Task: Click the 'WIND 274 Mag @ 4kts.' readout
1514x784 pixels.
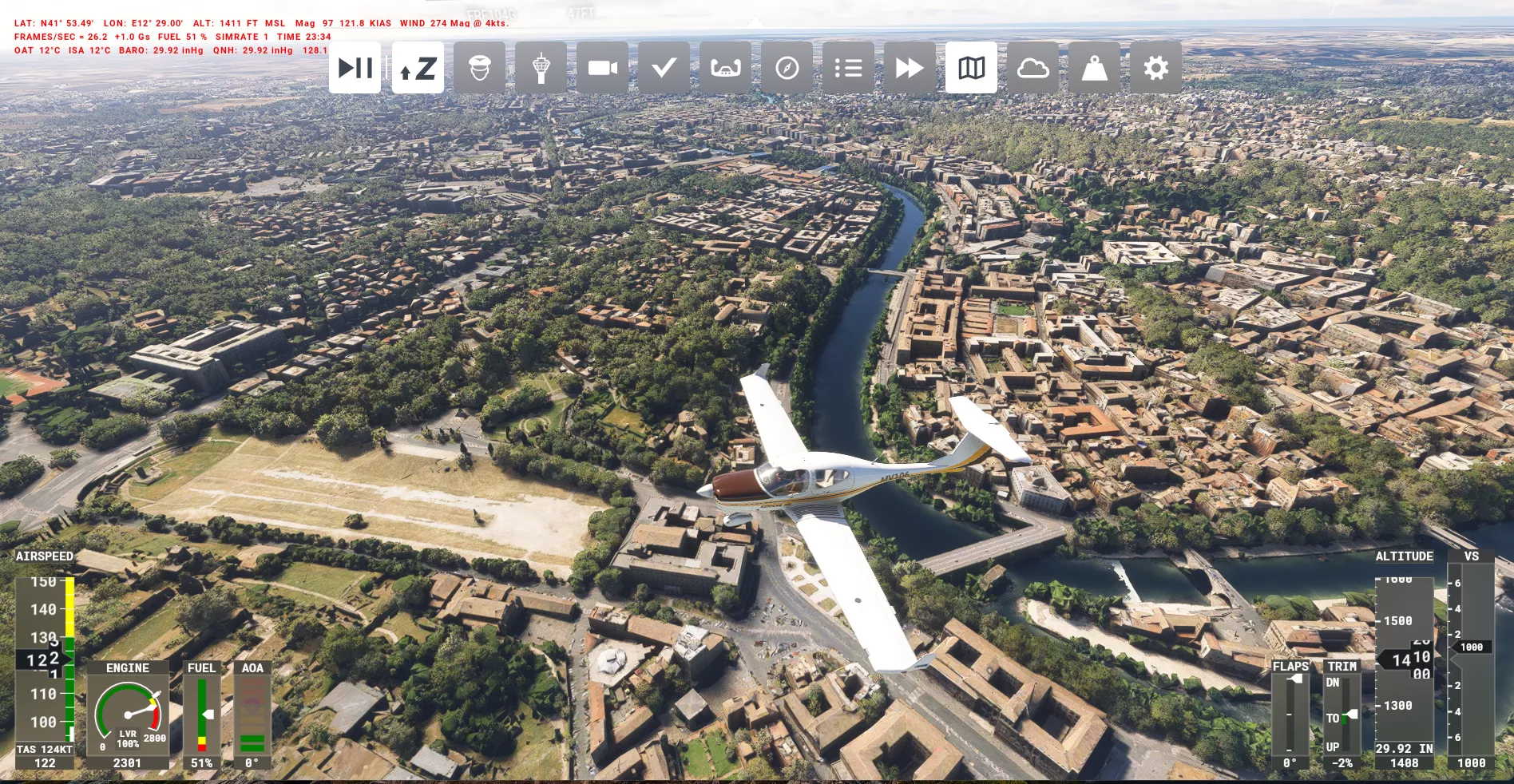Action: (x=454, y=23)
